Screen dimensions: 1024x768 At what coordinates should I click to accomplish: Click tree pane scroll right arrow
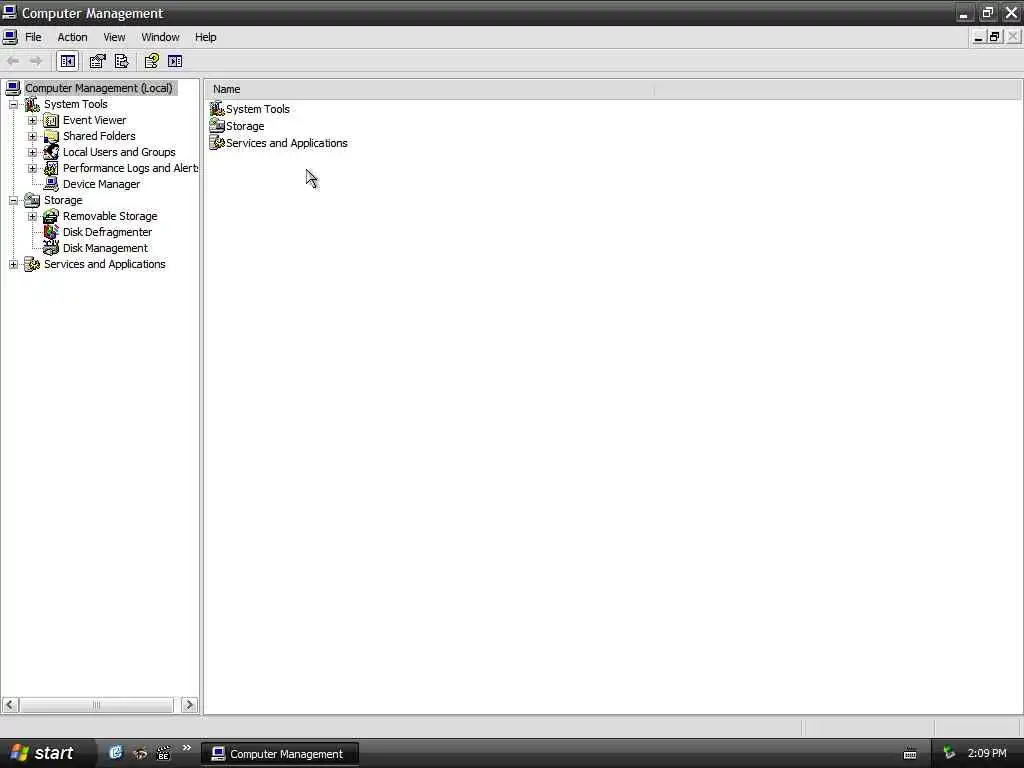(189, 705)
